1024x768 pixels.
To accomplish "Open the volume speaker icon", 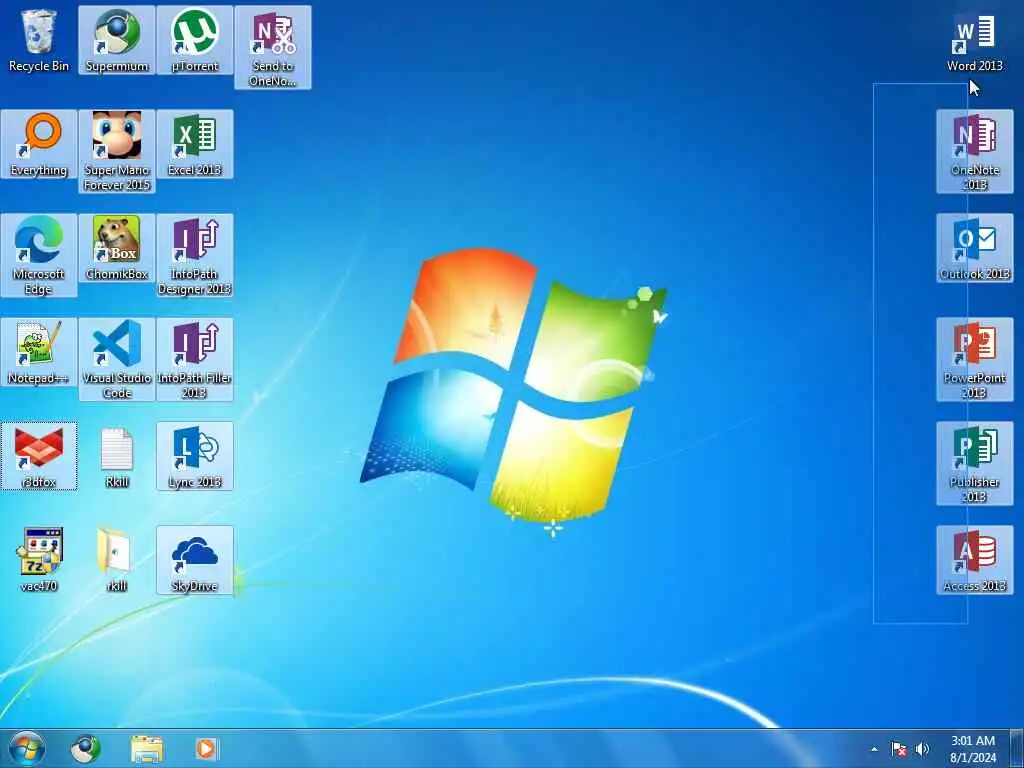I will coord(922,749).
